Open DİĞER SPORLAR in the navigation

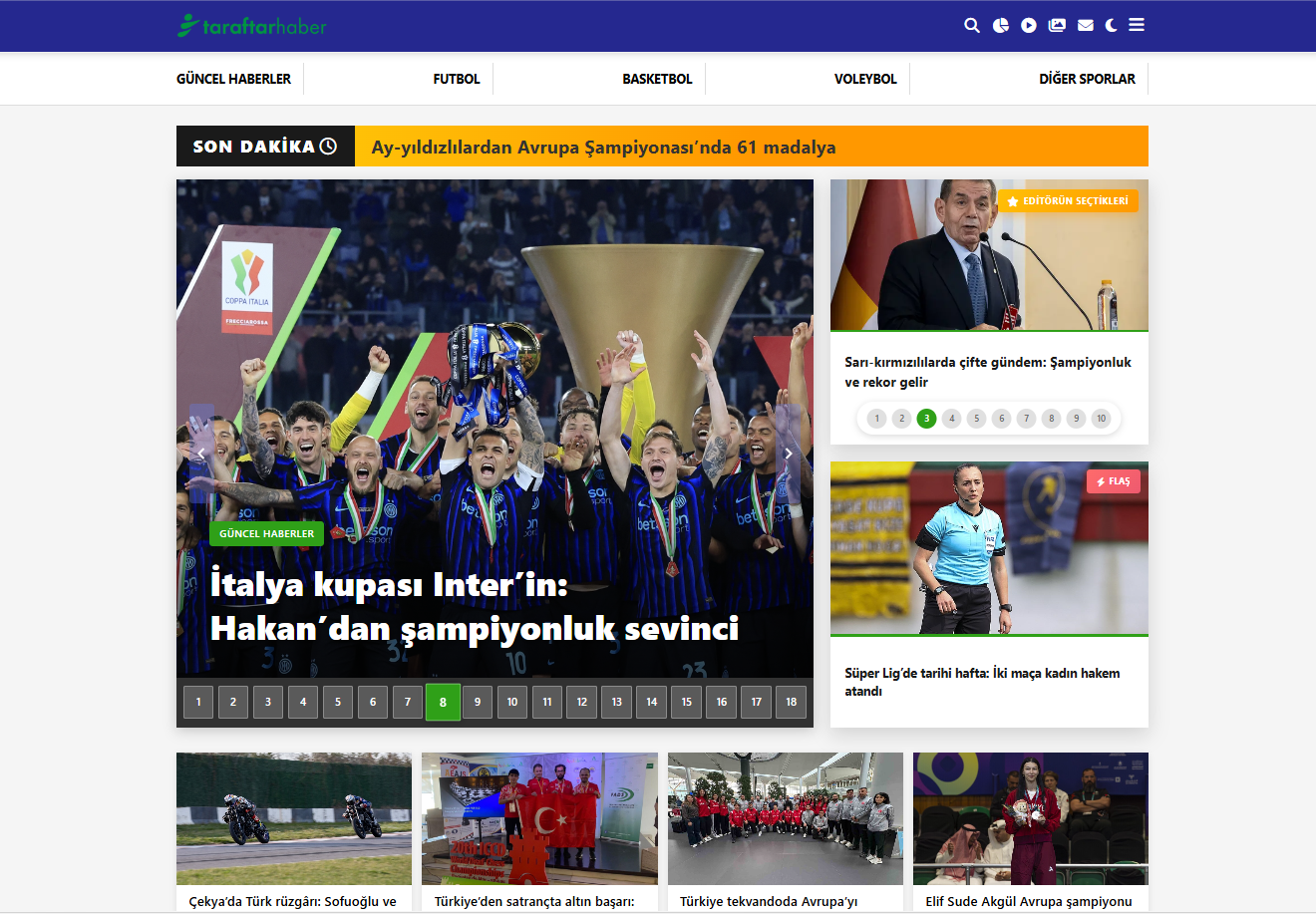[x=1087, y=79]
